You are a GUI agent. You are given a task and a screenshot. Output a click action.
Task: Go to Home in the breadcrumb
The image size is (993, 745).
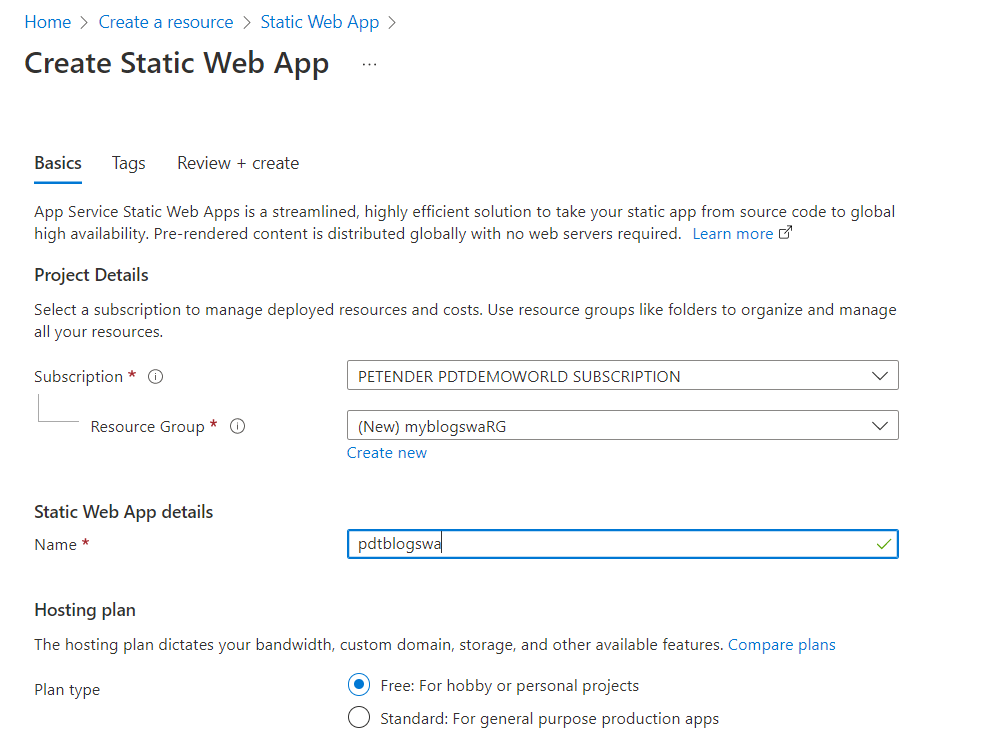[x=48, y=22]
